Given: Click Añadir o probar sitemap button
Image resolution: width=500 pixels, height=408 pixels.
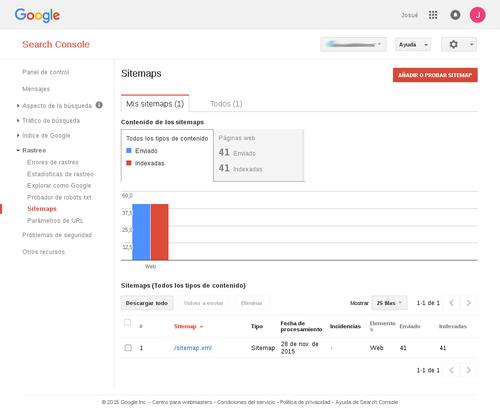Looking at the screenshot, I should point(435,75).
